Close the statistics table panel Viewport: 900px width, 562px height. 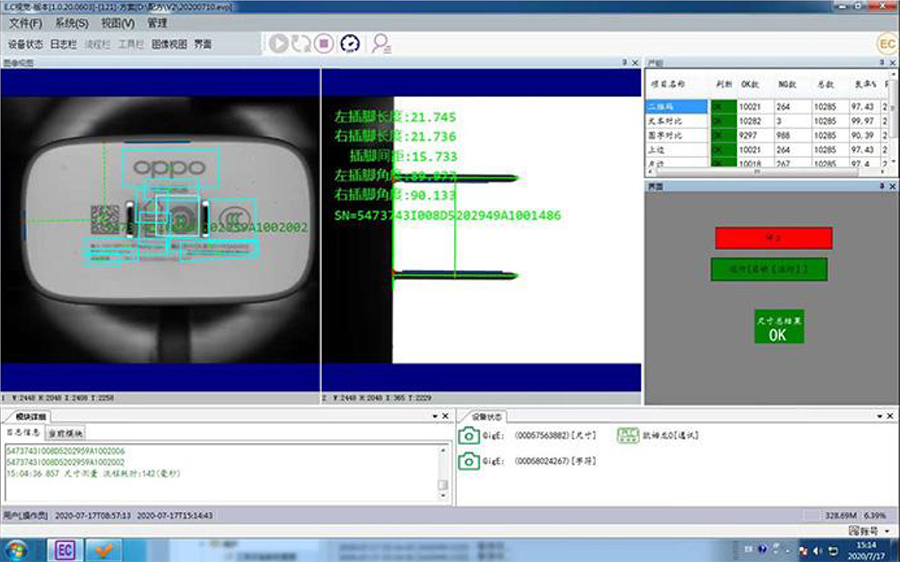click(x=893, y=63)
